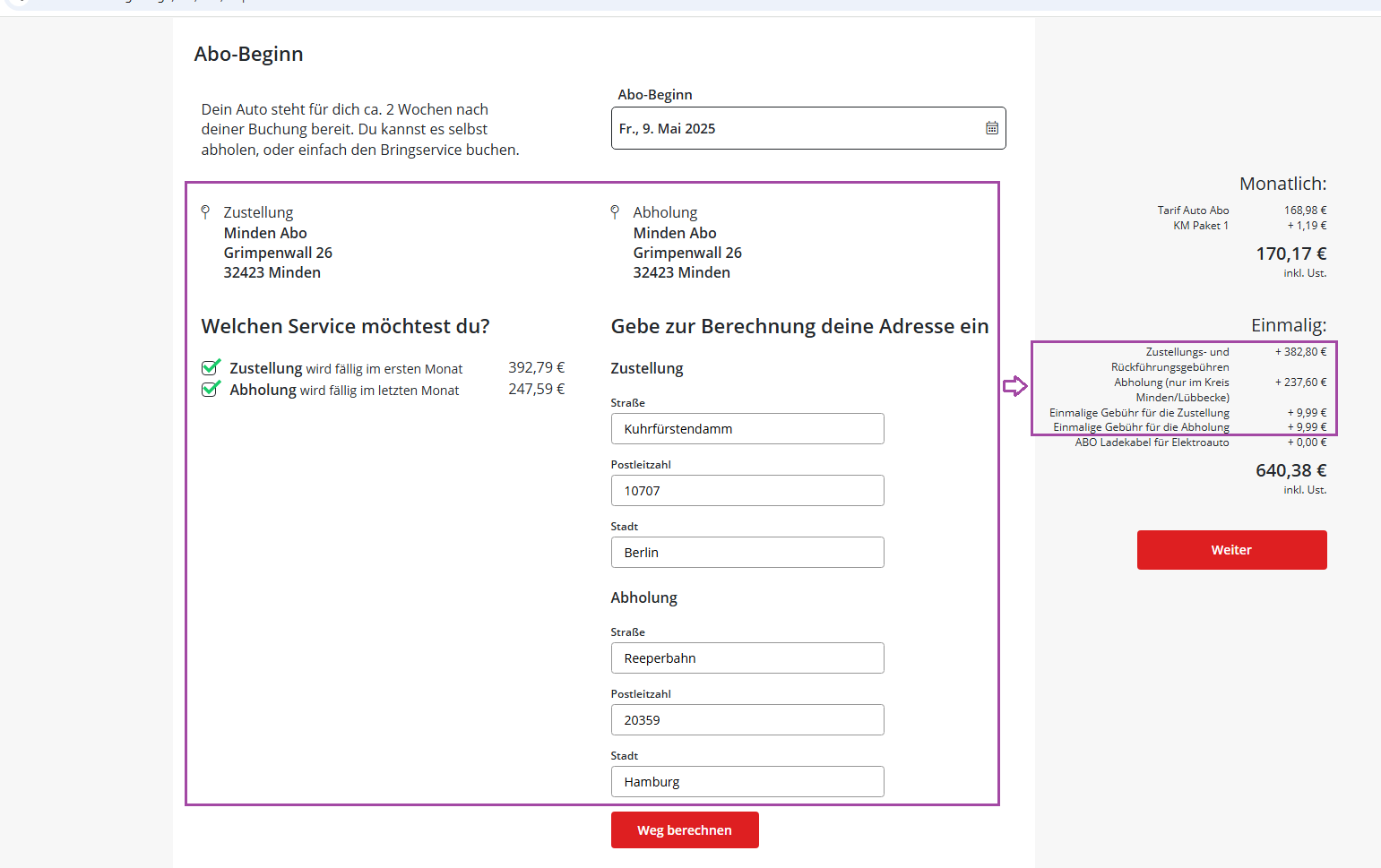
Task: Select the Stadt field containing Berlin
Action: tap(747, 553)
